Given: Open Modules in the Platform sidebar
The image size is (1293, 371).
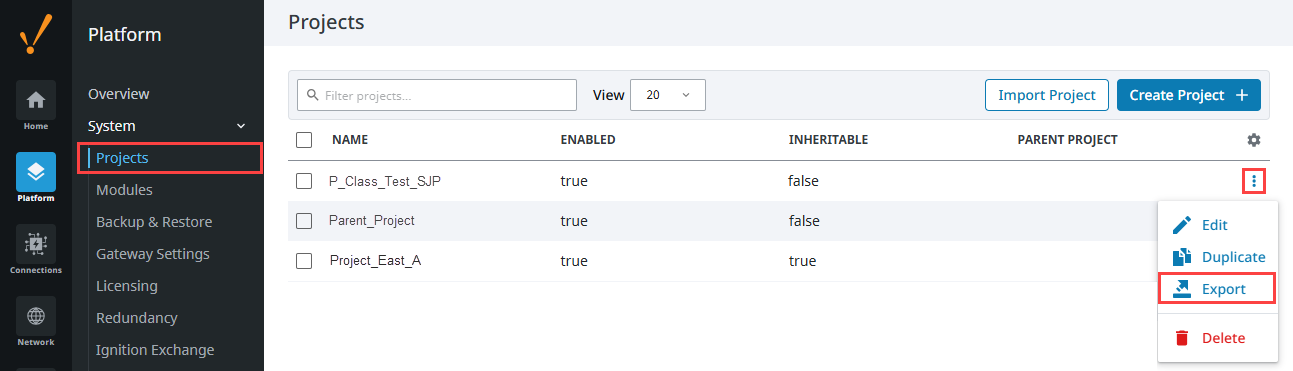Looking at the screenshot, I should [x=124, y=190].
